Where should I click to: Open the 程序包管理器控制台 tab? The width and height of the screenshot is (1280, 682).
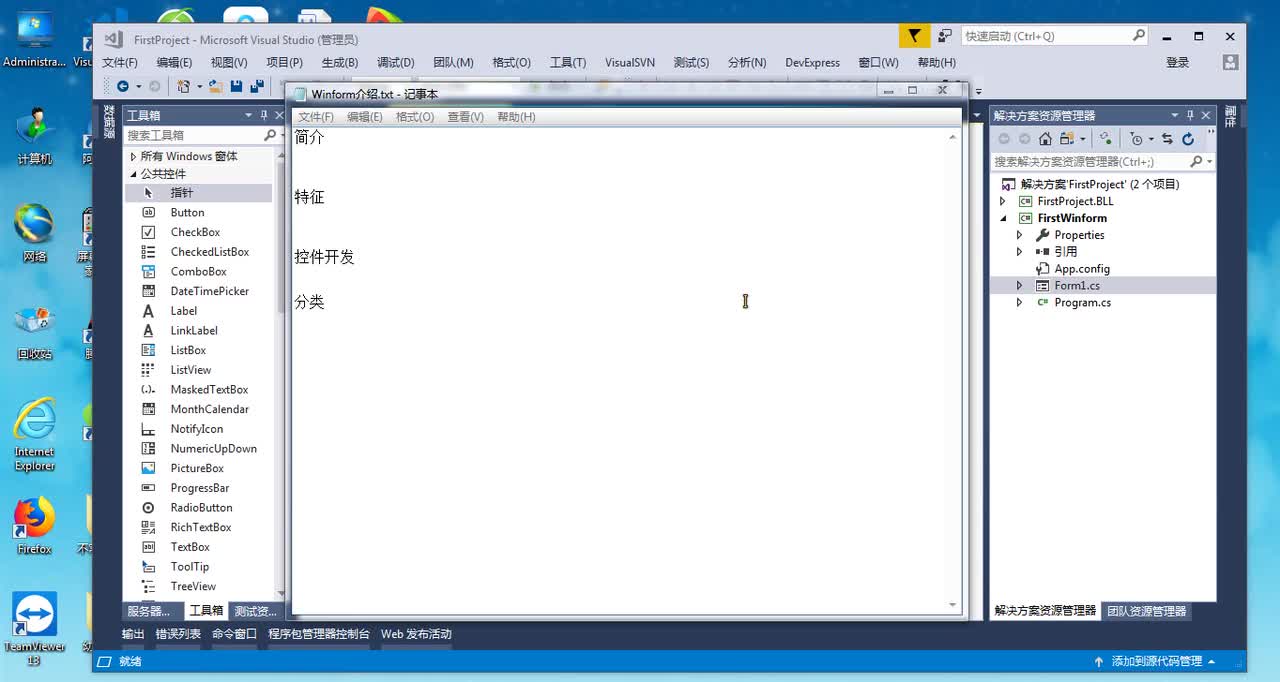pyautogui.click(x=319, y=634)
